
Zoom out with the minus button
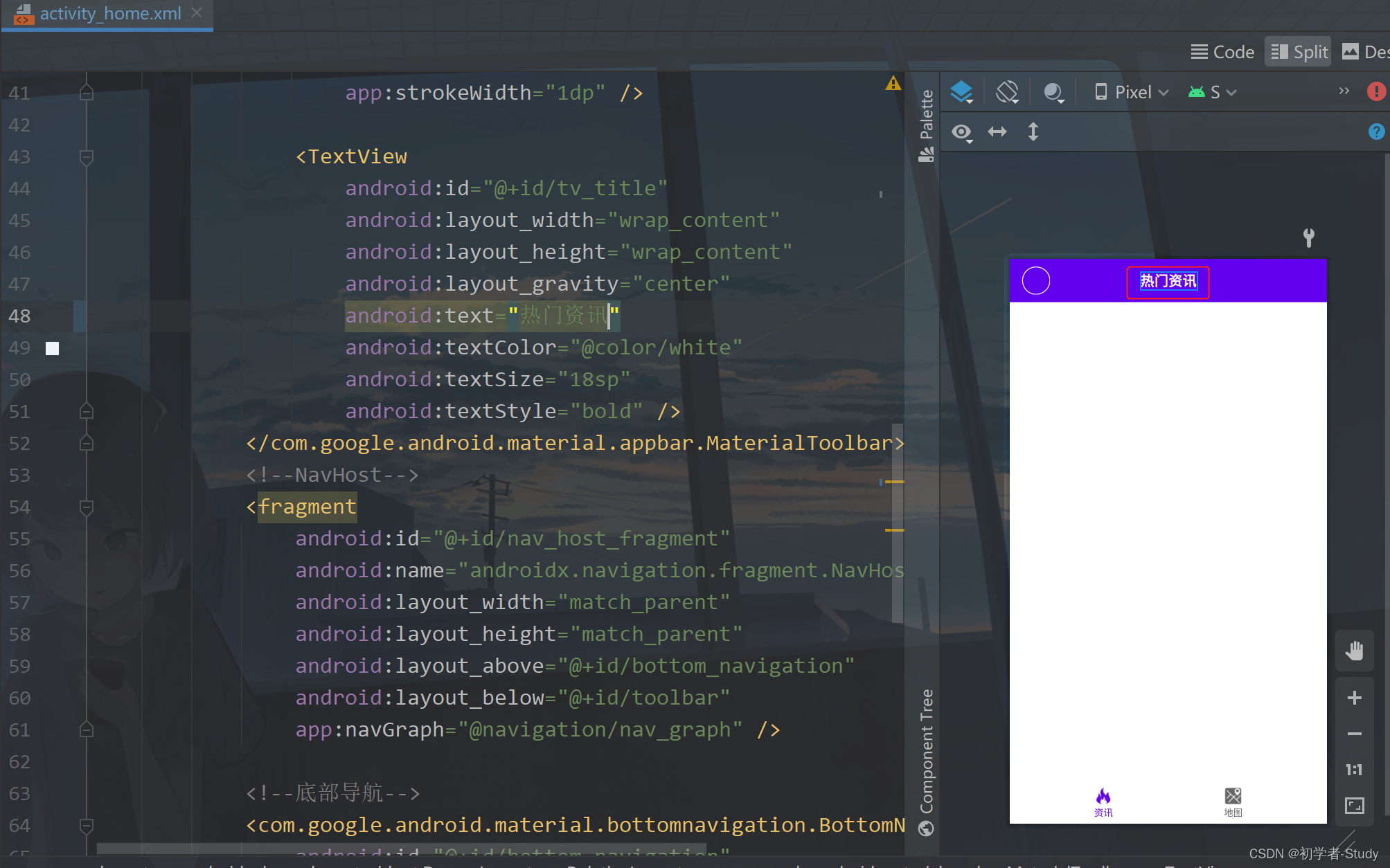[1354, 734]
